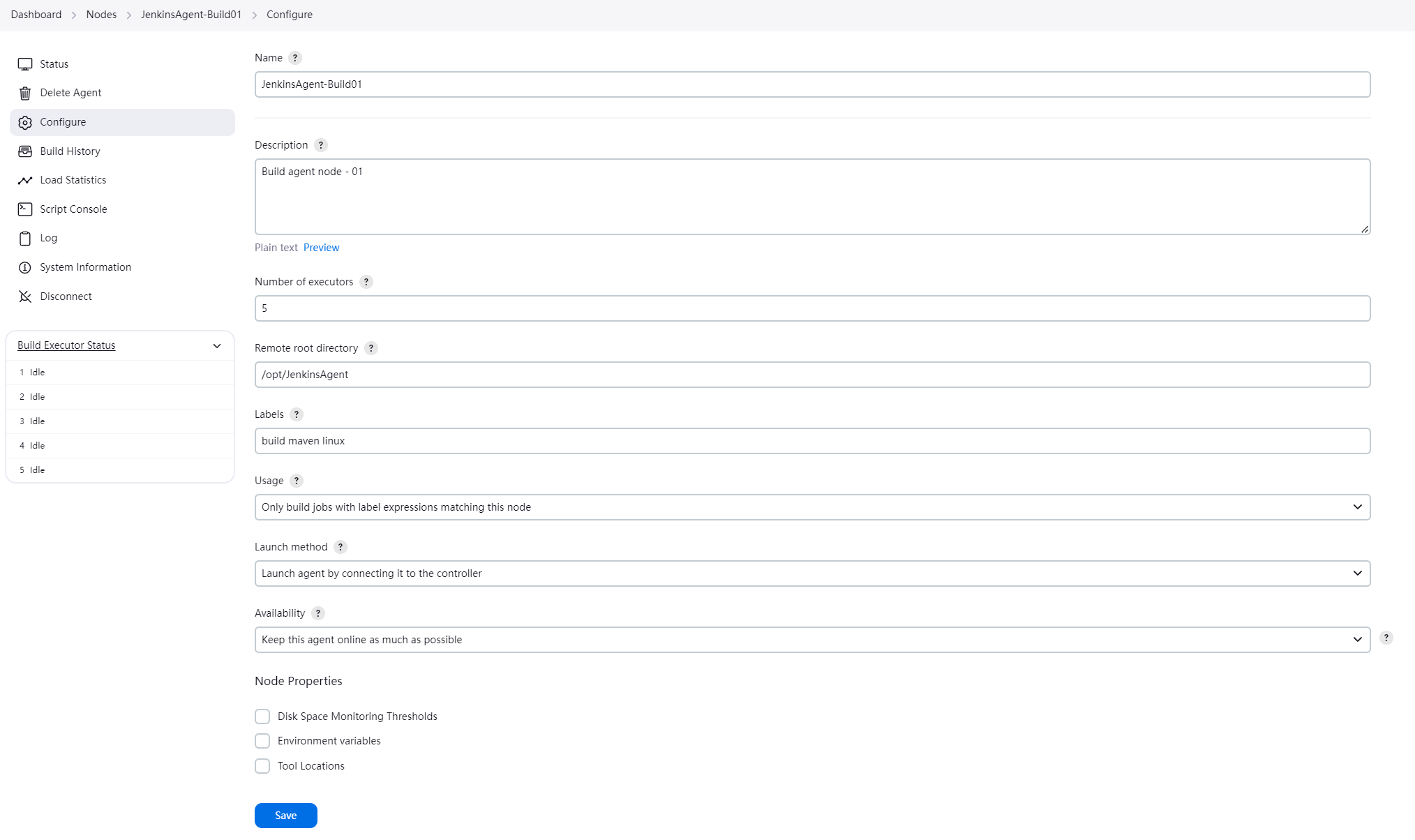Disconnect the JenkinsAgent-Build01 agent
This screenshot has width=1415, height=840.
click(x=65, y=296)
